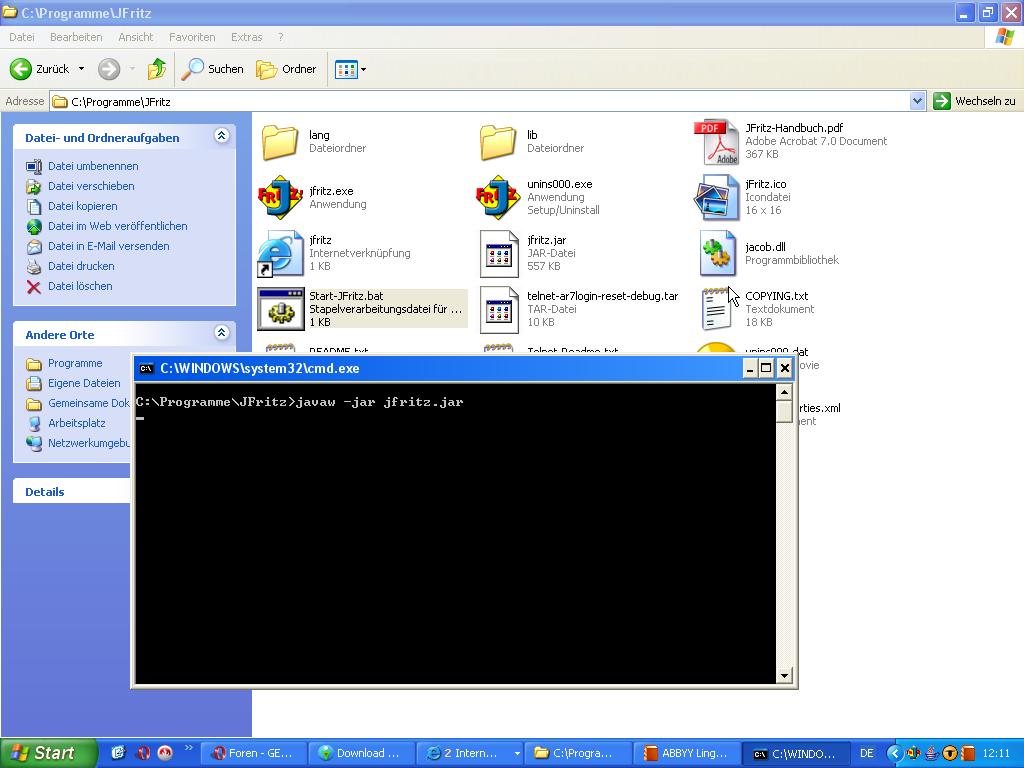This screenshot has height=768, width=1024.
Task: Click the 12:11 taskbar clock
Action: 996,754
